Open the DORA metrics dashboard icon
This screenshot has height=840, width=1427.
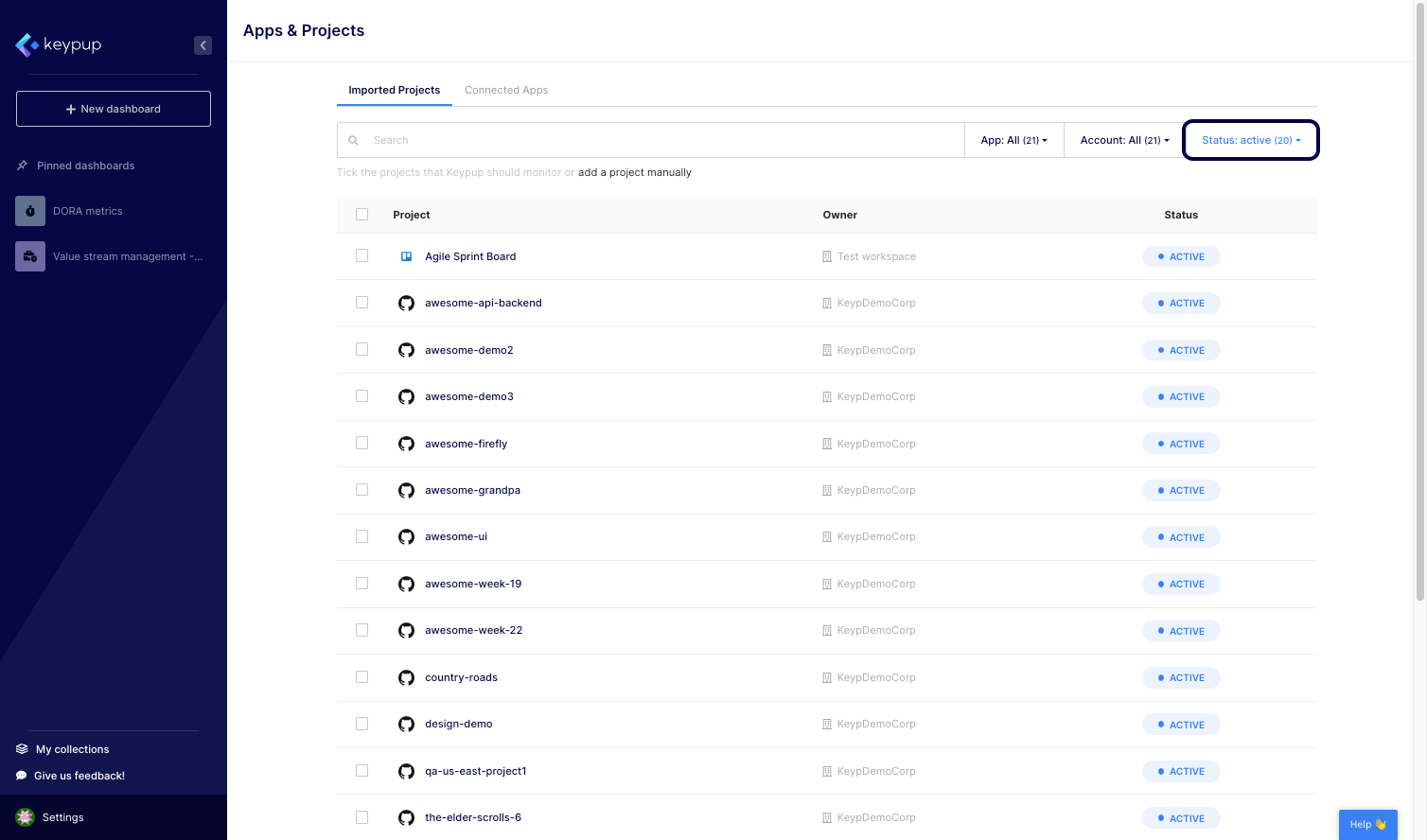[x=30, y=211]
